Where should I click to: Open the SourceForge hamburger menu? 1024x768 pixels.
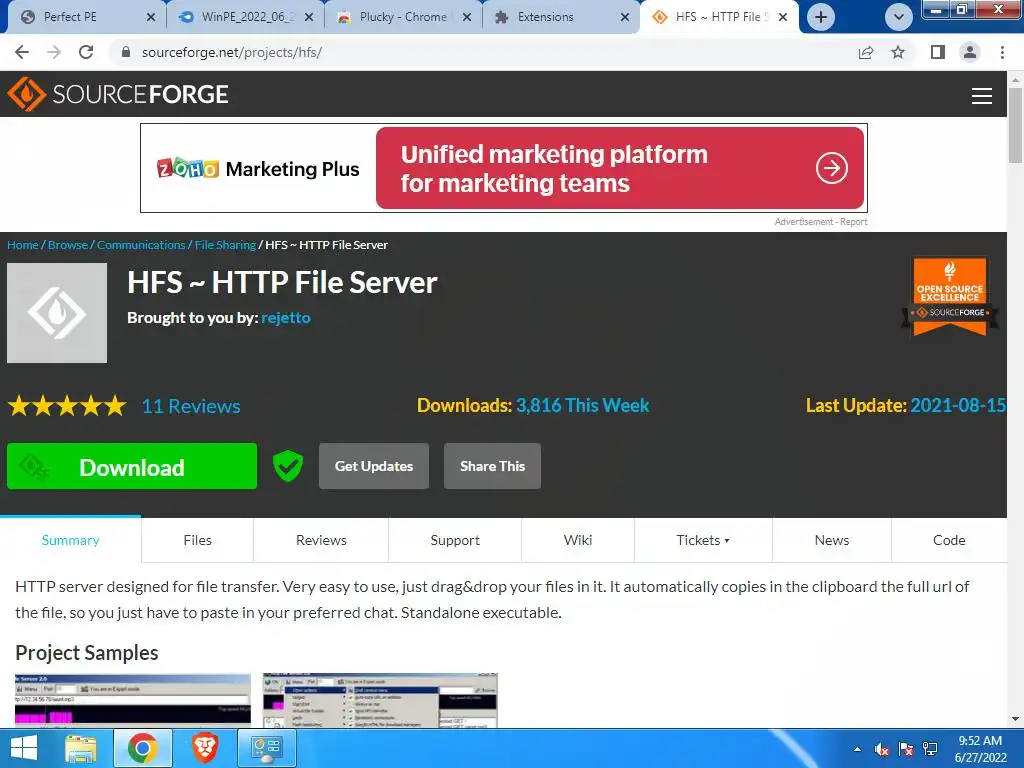[982, 95]
